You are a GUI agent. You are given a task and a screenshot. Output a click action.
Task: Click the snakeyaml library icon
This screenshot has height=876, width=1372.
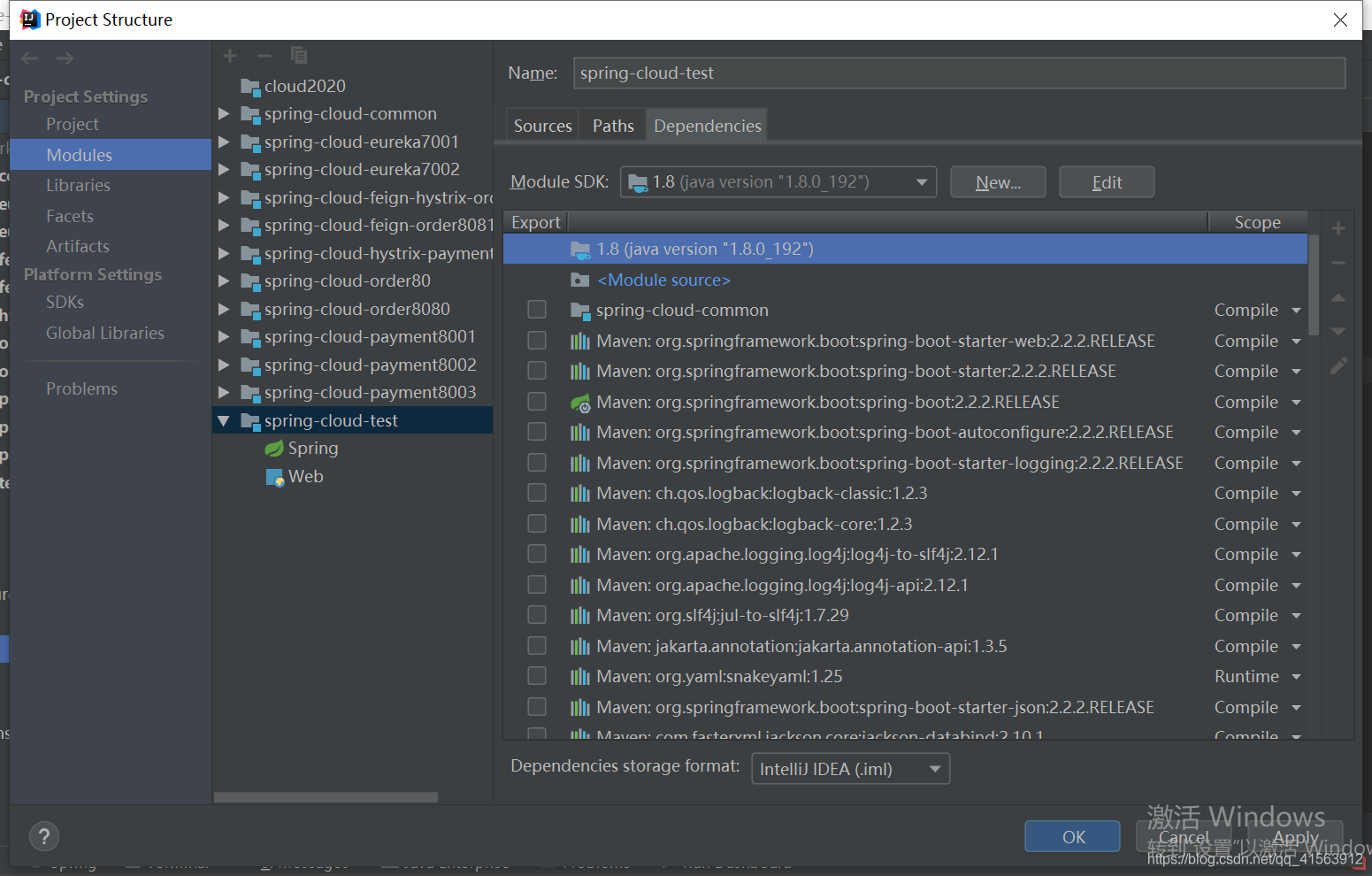[x=580, y=677]
